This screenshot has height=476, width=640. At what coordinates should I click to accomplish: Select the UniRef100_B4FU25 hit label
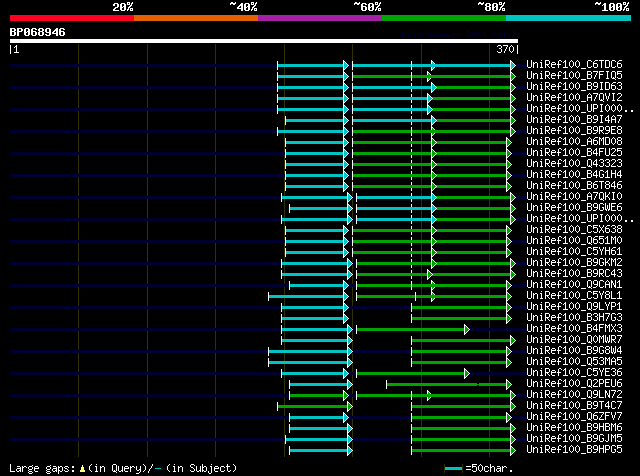tap(574, 153)
